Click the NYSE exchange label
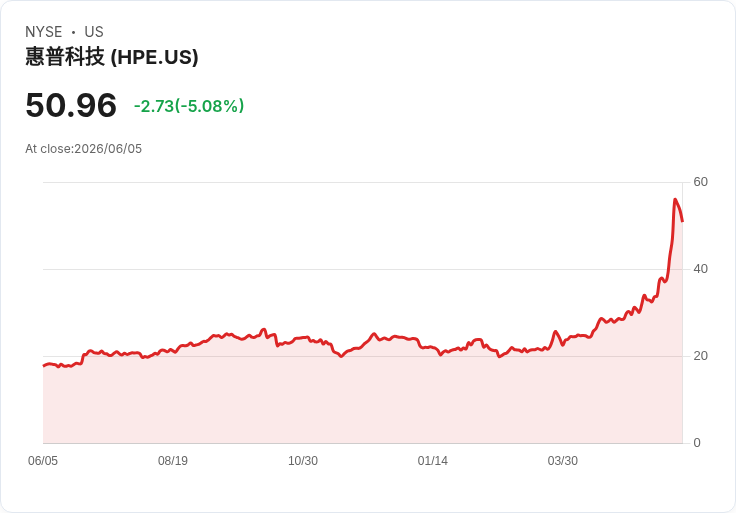 [44, 32]
